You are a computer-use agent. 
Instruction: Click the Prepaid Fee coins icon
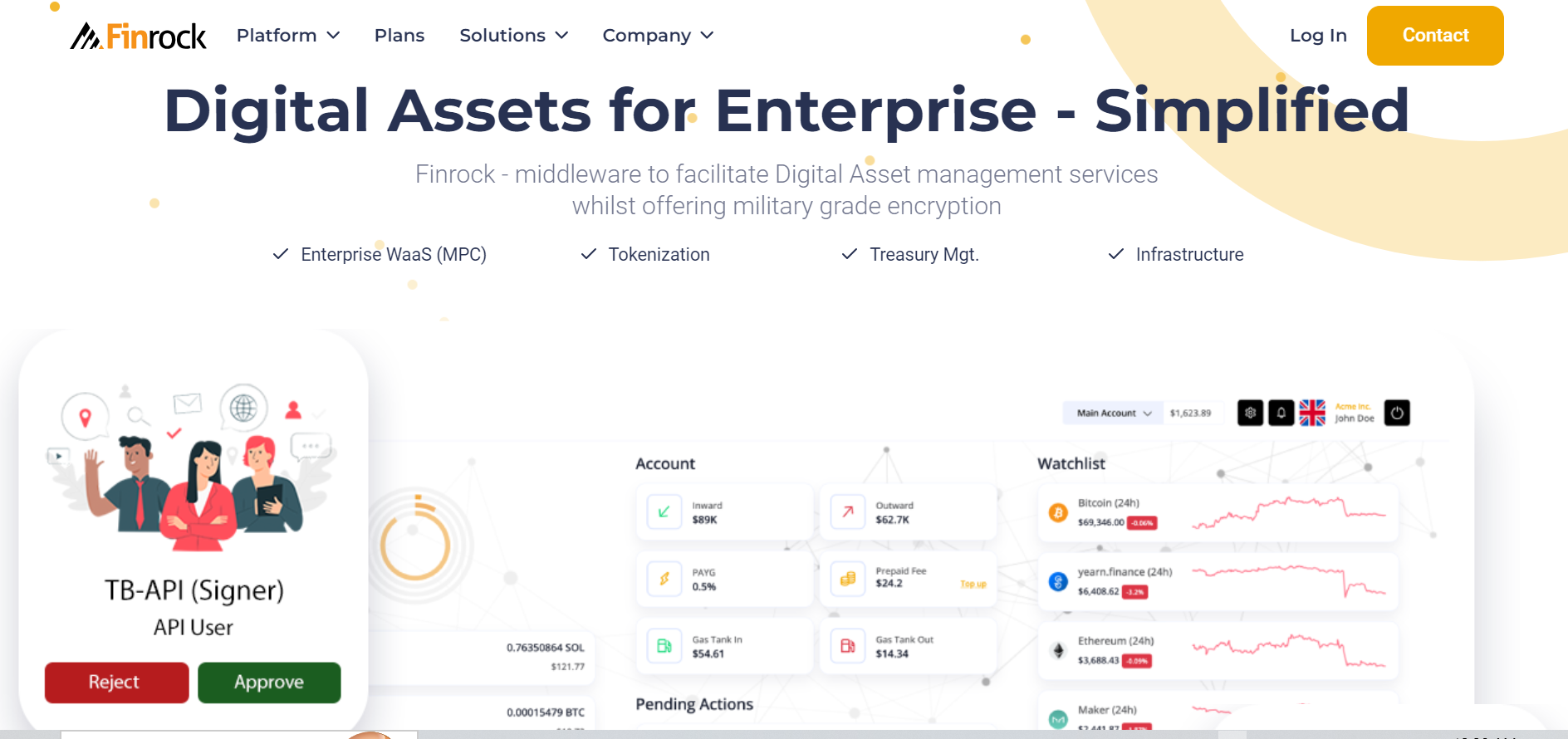point(847,579)
